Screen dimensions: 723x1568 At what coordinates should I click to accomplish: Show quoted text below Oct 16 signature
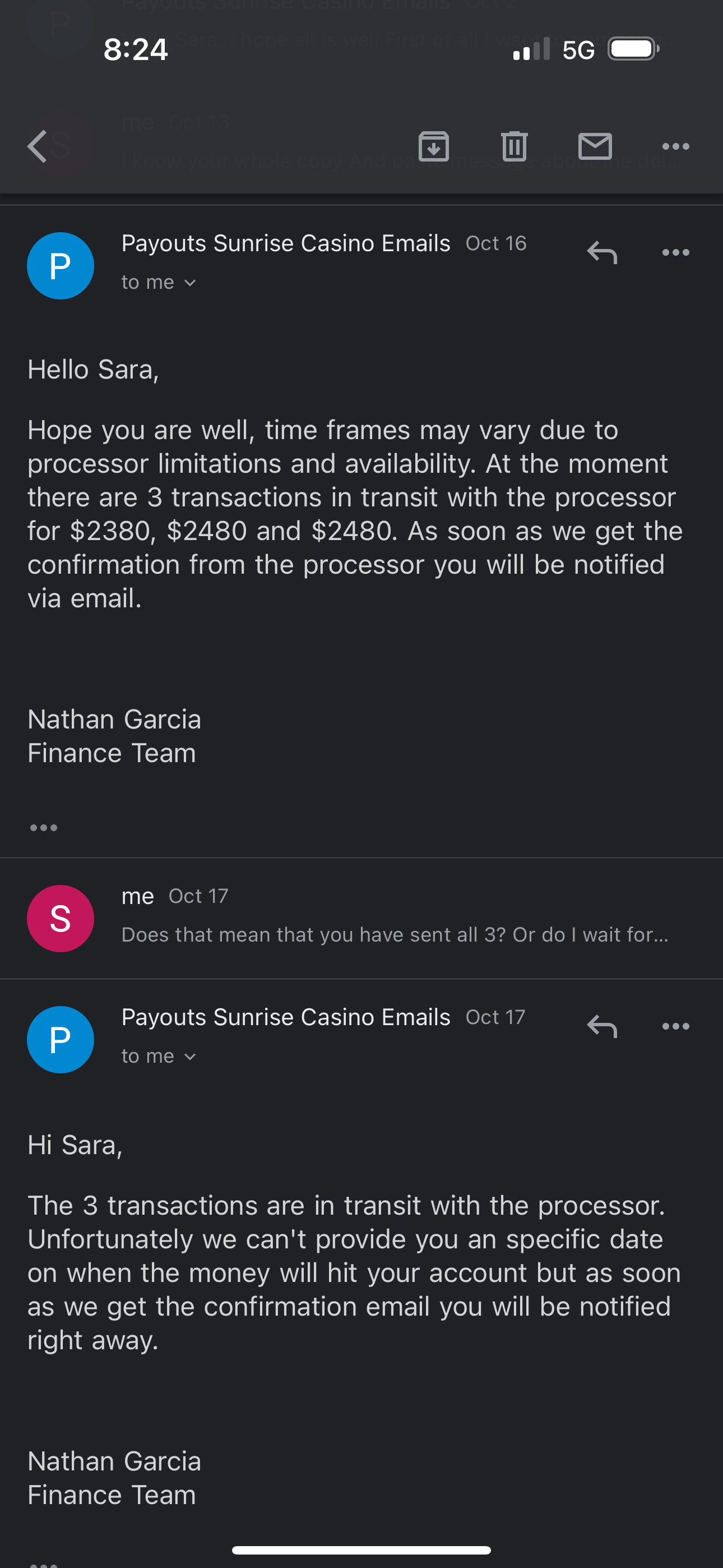pos(43,828)
